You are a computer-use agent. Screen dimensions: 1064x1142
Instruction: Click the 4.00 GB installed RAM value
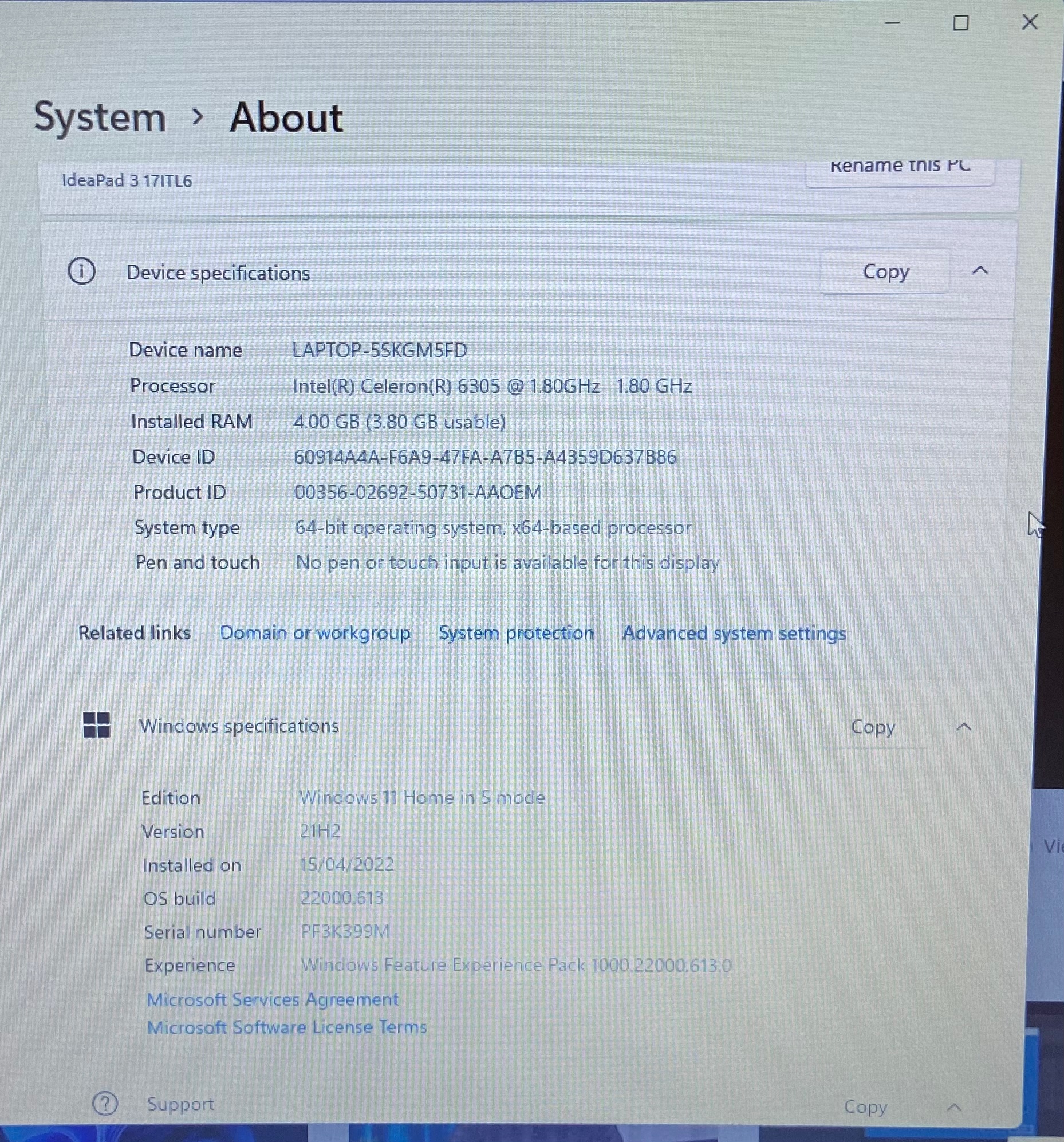[x=399, y=422]
